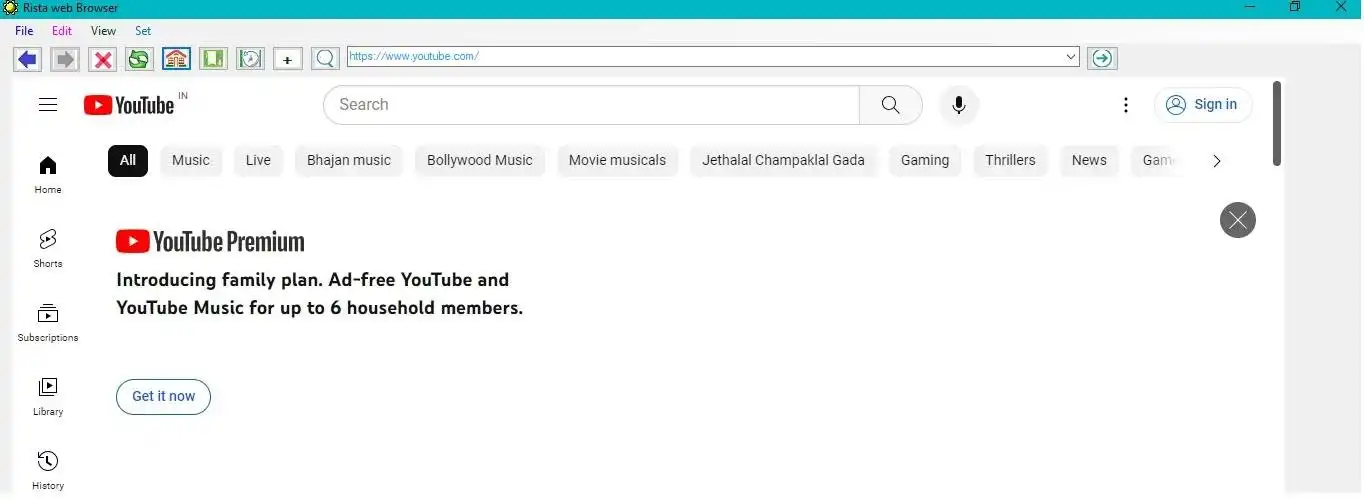Select the Bhajan music chip
The height and width of the screenshot is (501, 1364).
(x=349, y=160)
